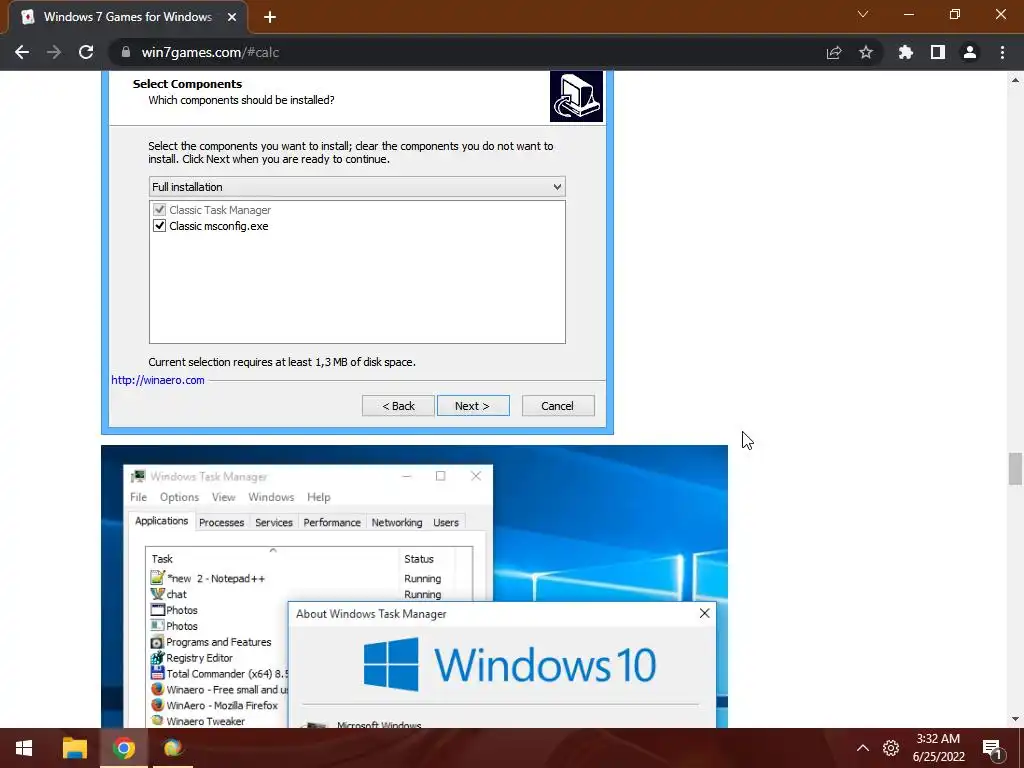The width and height of the screenshot is (1024, 768).
Task: Close the Windows 7 Games tab
Action: click(232, 17)
